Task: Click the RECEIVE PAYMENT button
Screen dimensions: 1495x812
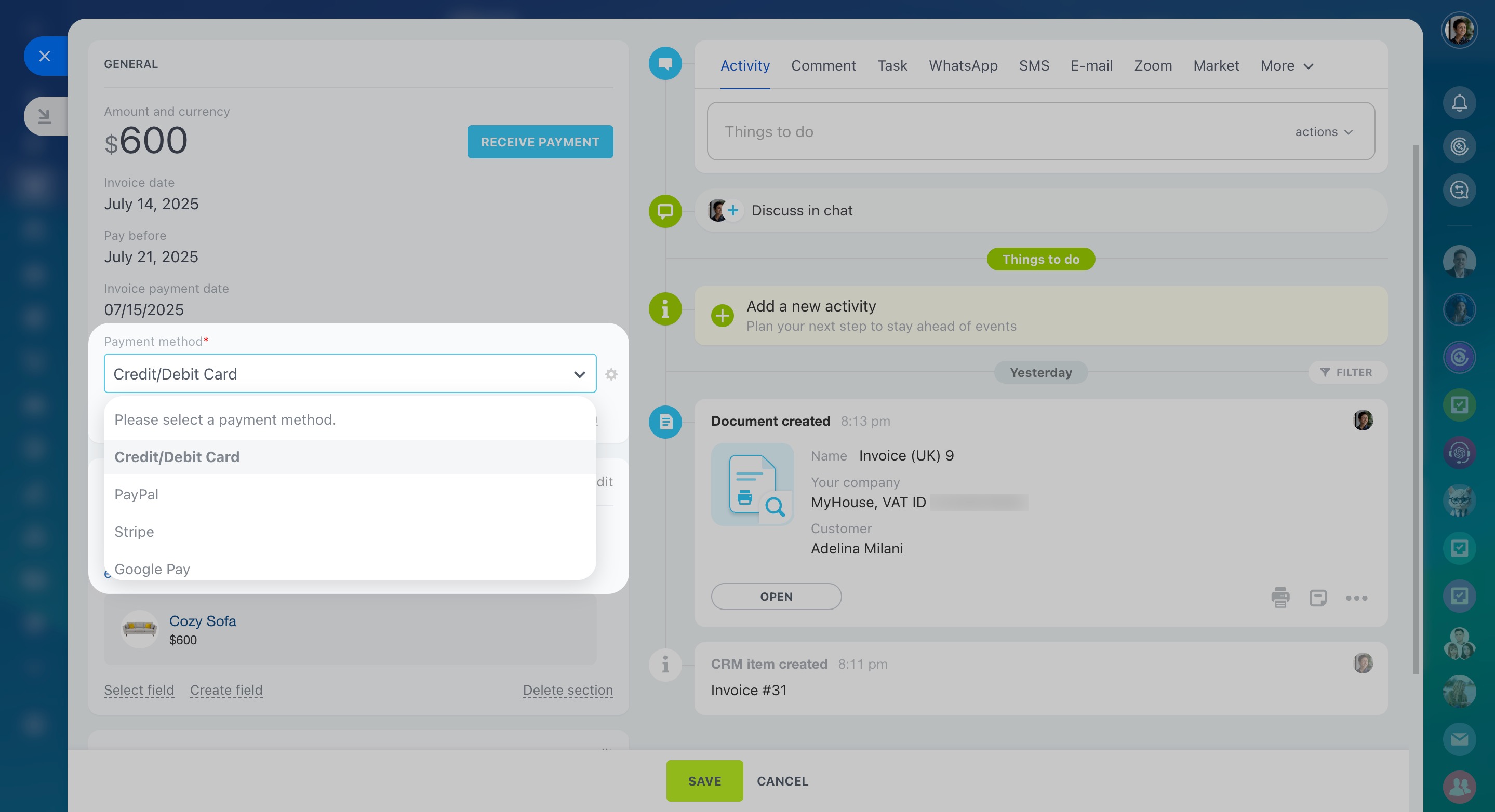Action: pos(540,142)
